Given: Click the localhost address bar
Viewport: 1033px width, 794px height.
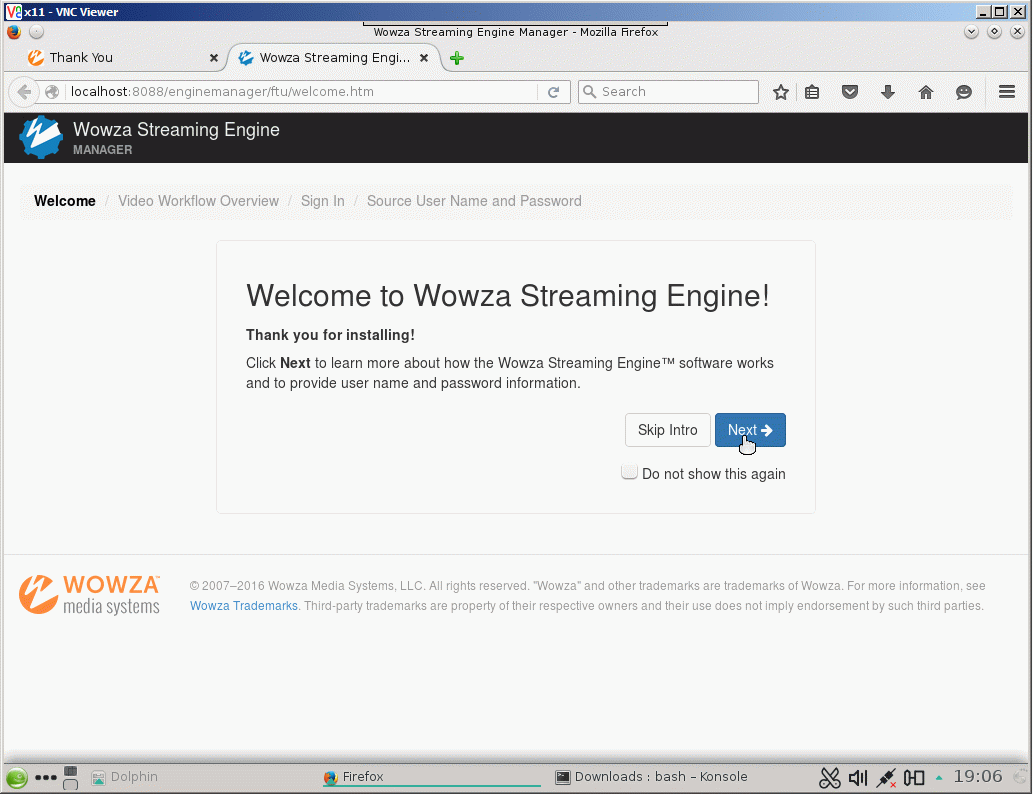Looking at the screenshot, I should coord(300,92).
